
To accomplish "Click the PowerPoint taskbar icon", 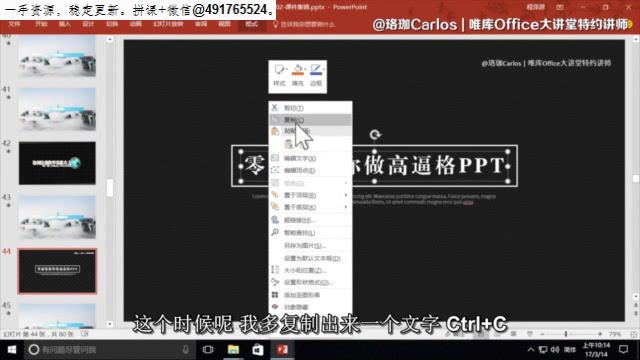I will [x=282, y=350].
